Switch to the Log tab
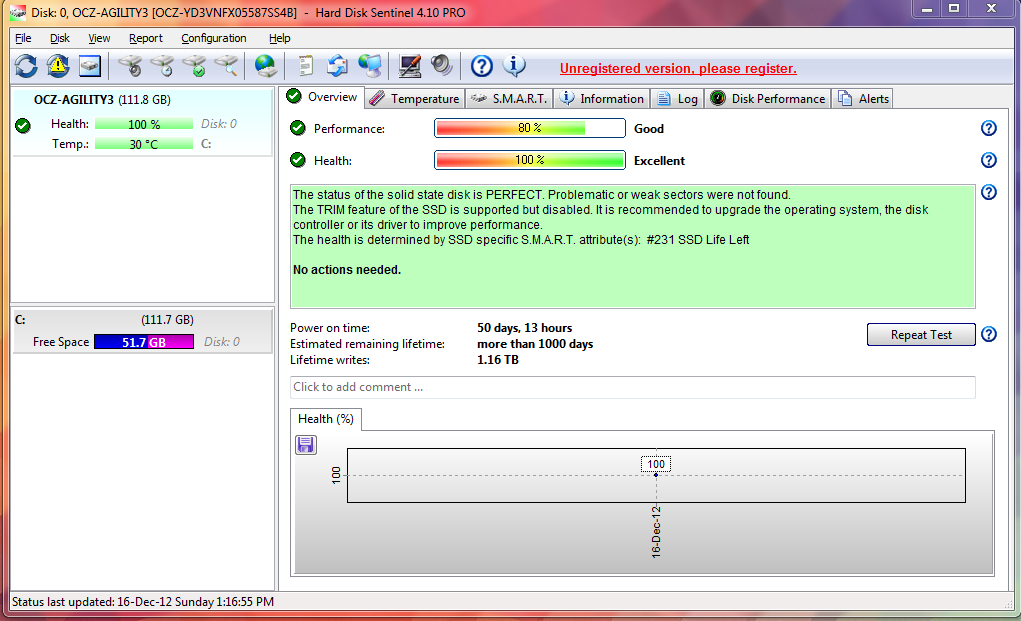The height and width of the screenshot is (621, 1021). (x=677, y=98)
